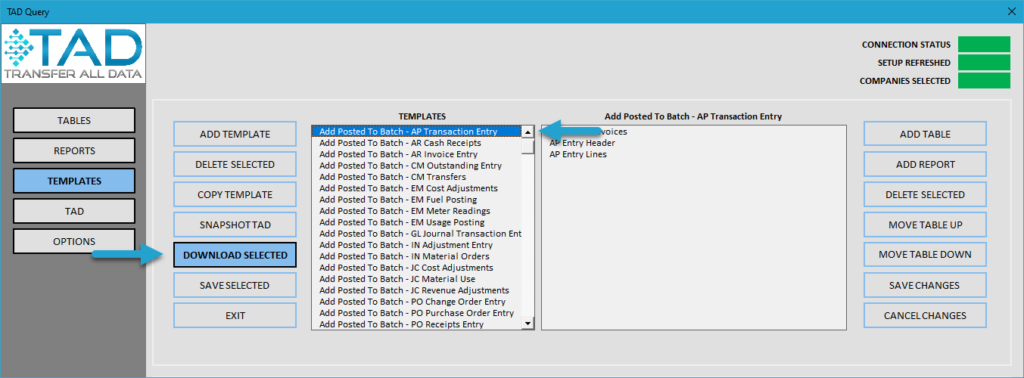Viewport: 1024px width, 378px height.
Task: Switch to the TAD sidebar tab
Action: (74, 211)
